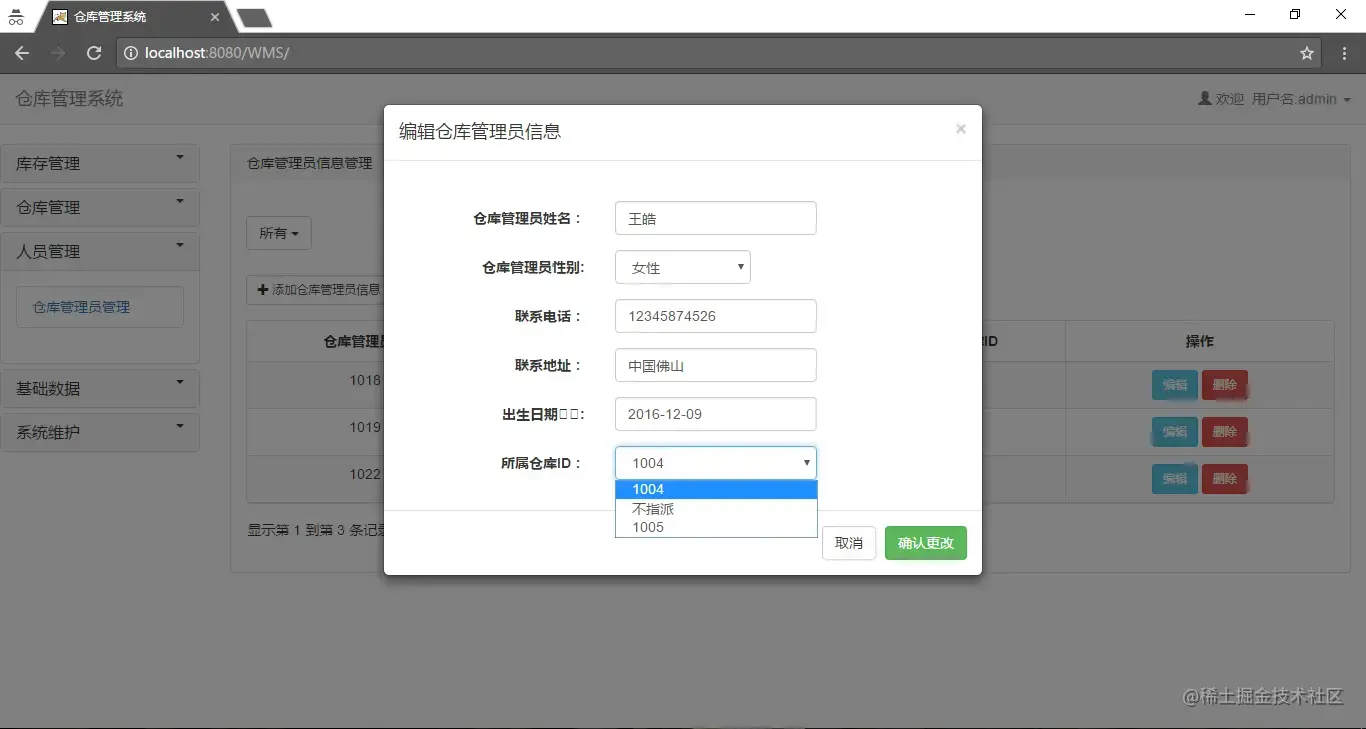Collapse the 人员管理 sidebar menu
Image resolution: width=1366 pixels, height=729 pixels.
(100, 252)
